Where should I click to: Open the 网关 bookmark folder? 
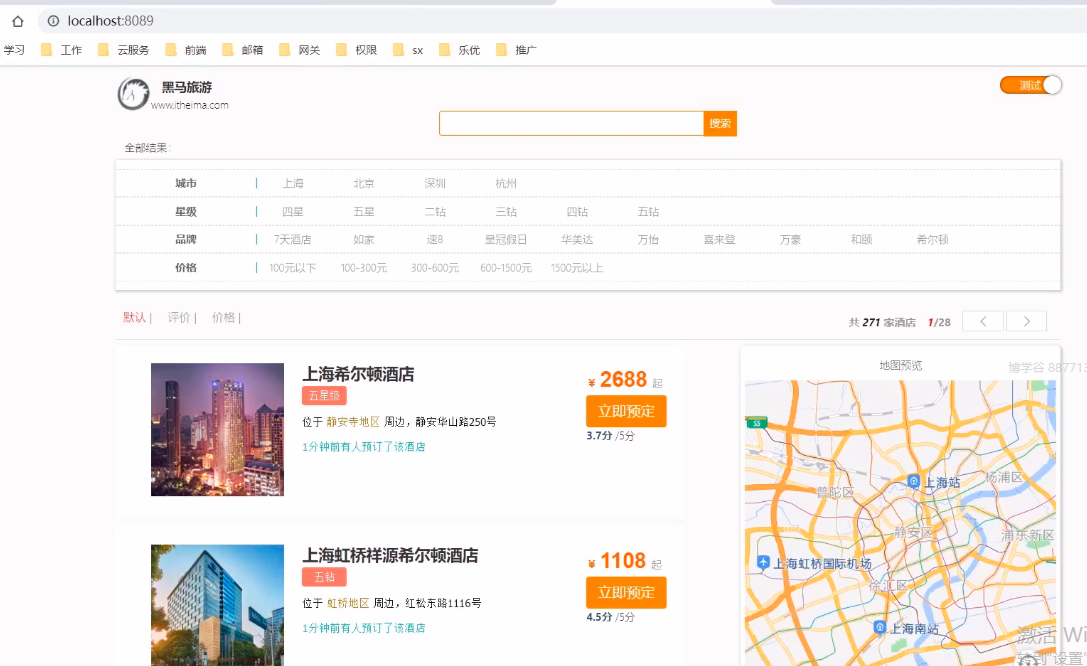(x=299, y=50)
